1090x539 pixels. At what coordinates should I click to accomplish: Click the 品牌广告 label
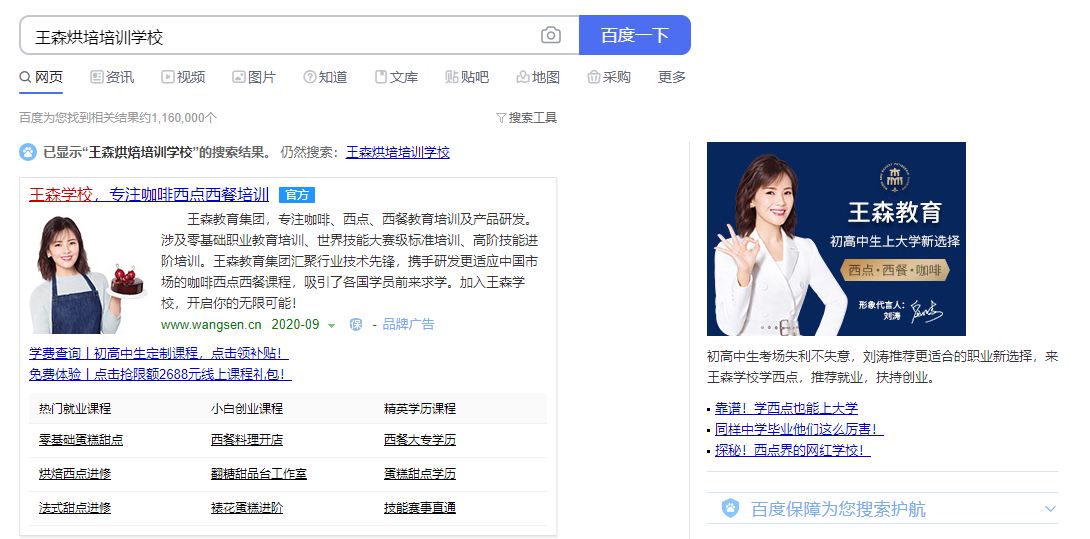tap(408, 324)
